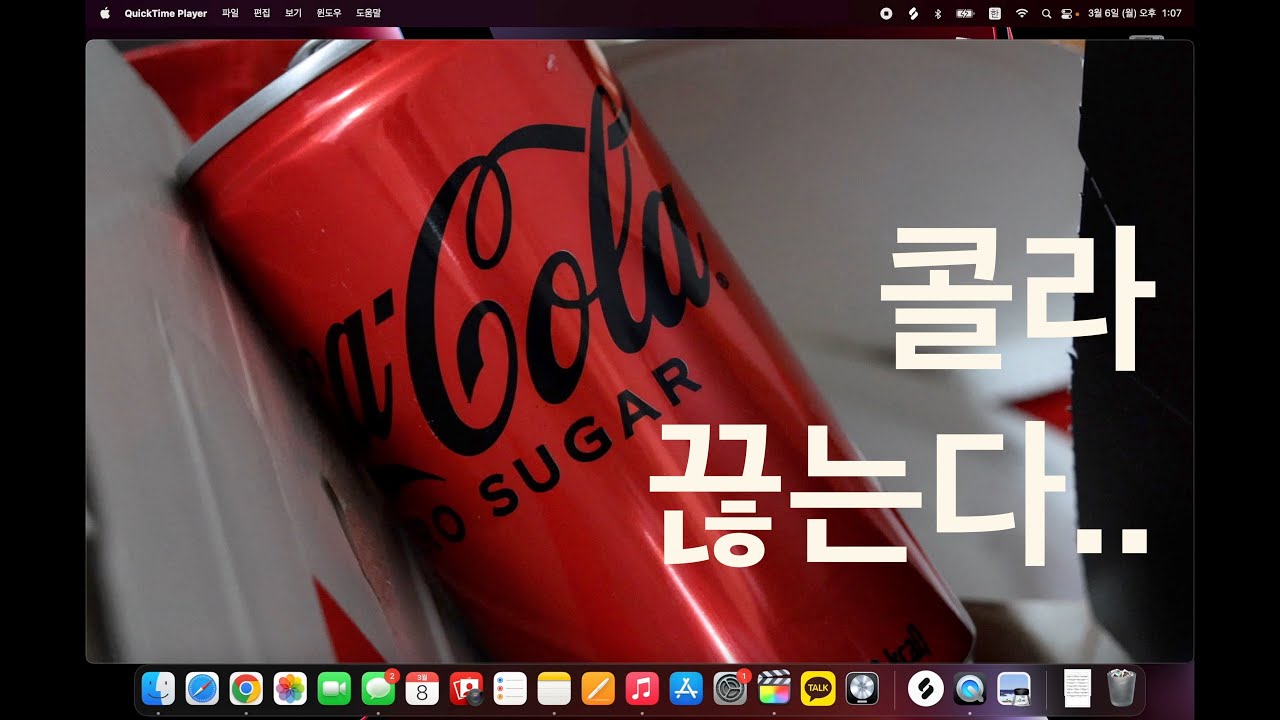Open the Notes app in the Dock
This screenshot has height=720, width=1280.
click(x=554, y=688)
